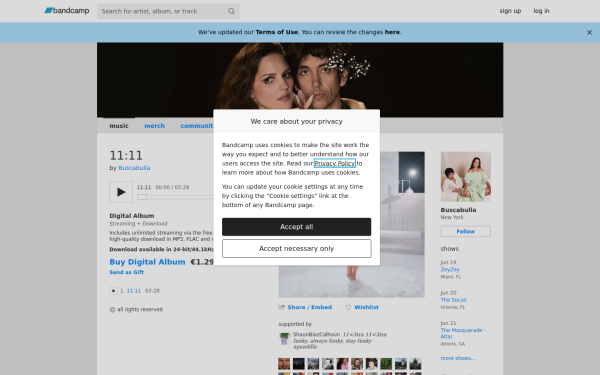This screenshot has width=600, height=375.
Task: Open the sign up link
Action: tap(510, 11)
